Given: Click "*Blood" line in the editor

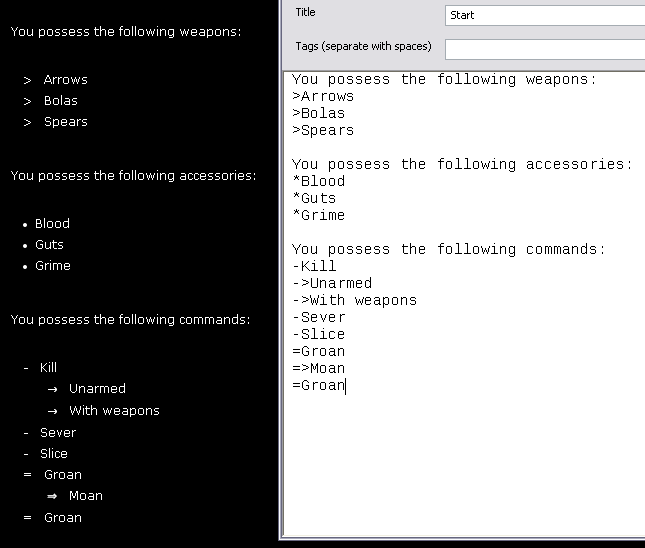Looking at the screenshot, I should click(318, 182).
